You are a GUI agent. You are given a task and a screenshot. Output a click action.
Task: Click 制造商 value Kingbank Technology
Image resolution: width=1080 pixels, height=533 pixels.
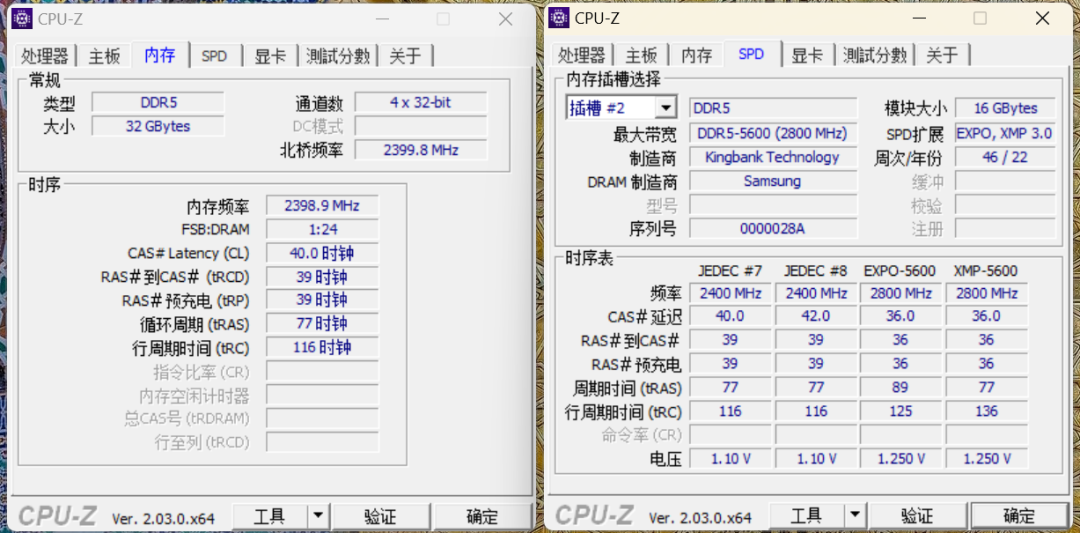pyautogui.click(x=773, y=157)
